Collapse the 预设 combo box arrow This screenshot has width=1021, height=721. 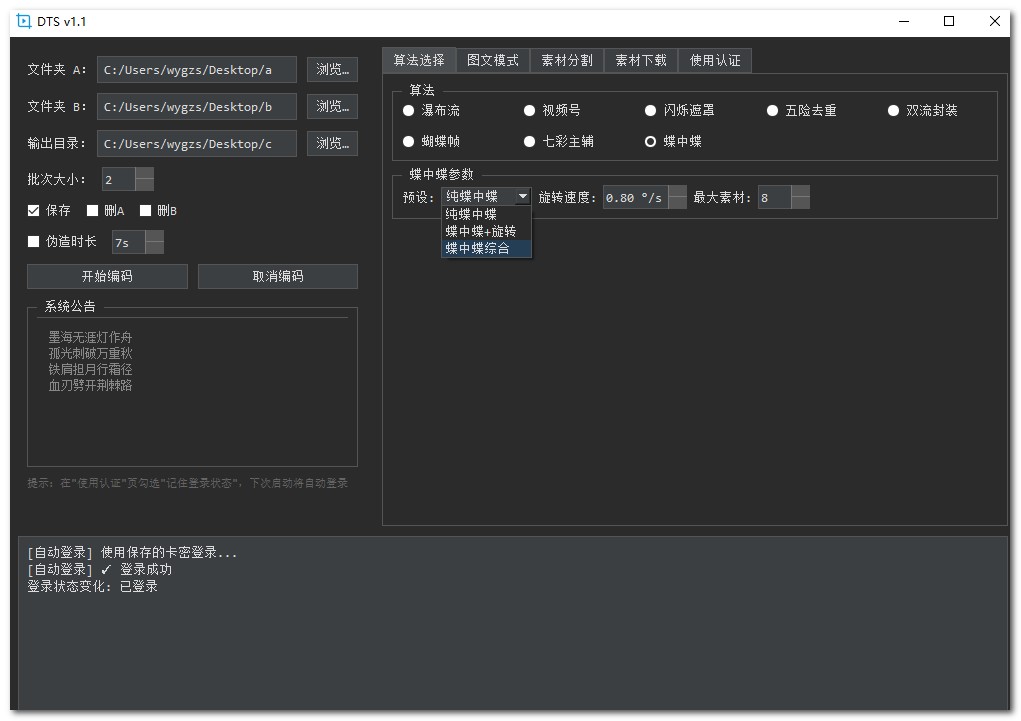[x=522, y=197]
